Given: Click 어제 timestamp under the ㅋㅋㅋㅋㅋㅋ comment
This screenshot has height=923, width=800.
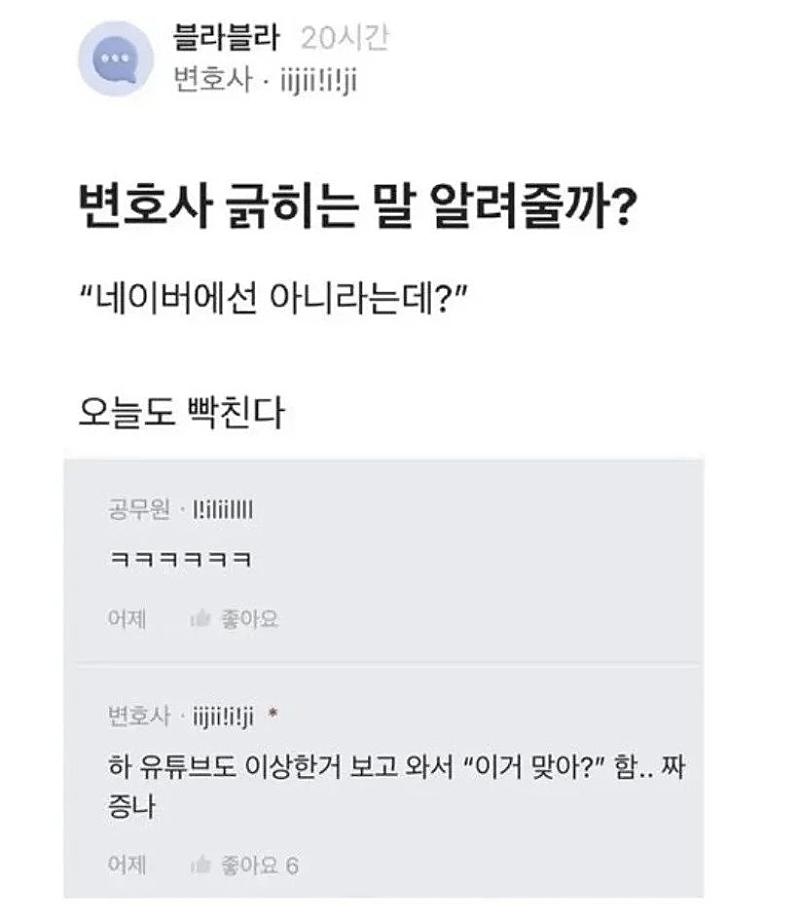Looking at the screenshot, I should (x=126, y=620).
